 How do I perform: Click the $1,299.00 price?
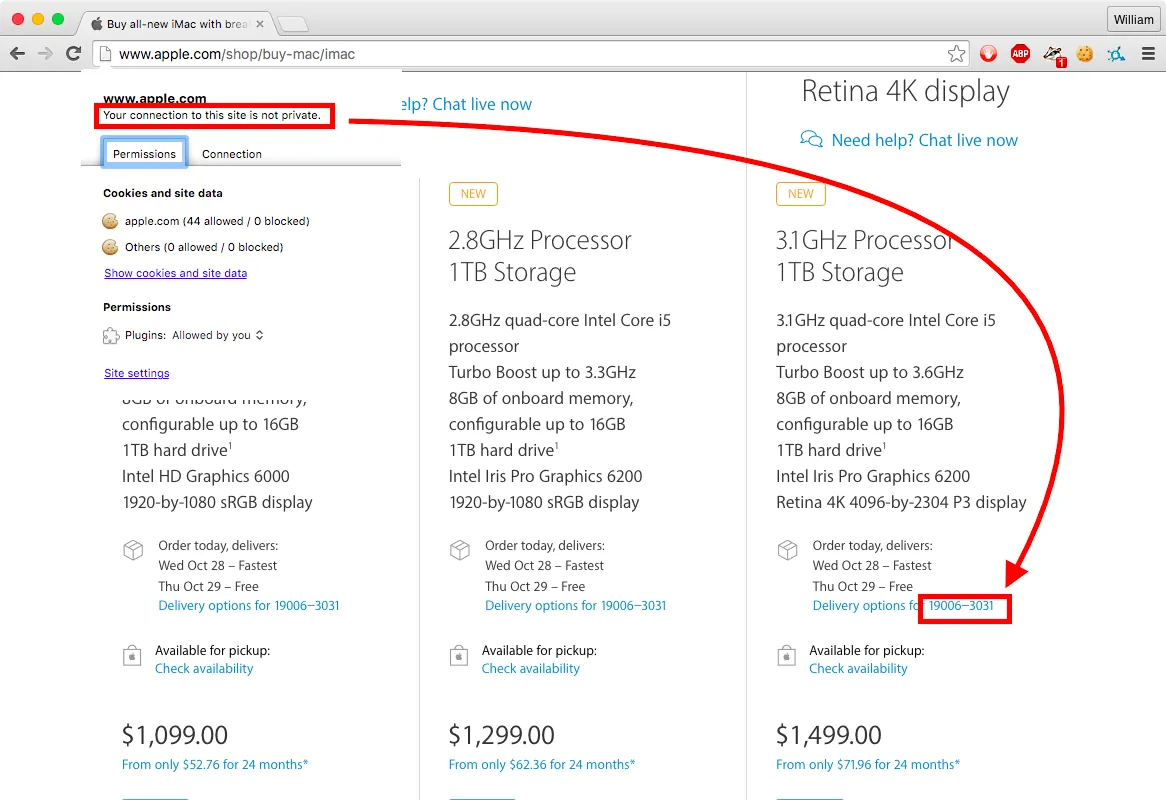coord(501,735)
